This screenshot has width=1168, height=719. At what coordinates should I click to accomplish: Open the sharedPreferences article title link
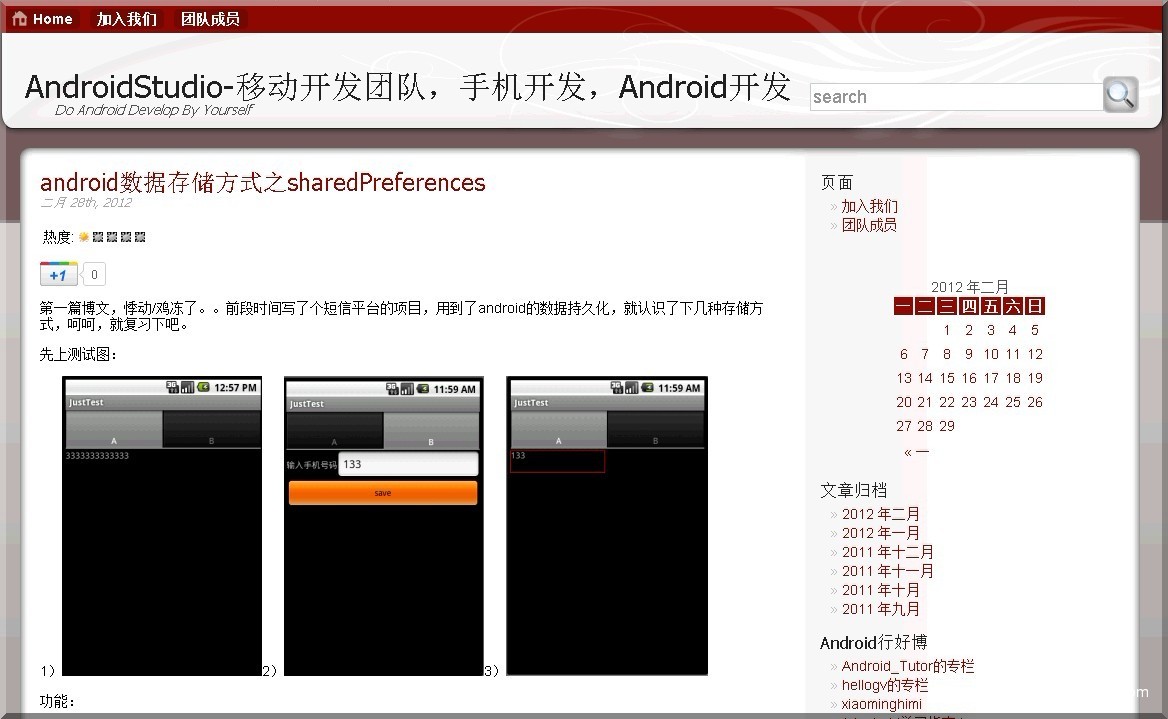coord(262,183)
